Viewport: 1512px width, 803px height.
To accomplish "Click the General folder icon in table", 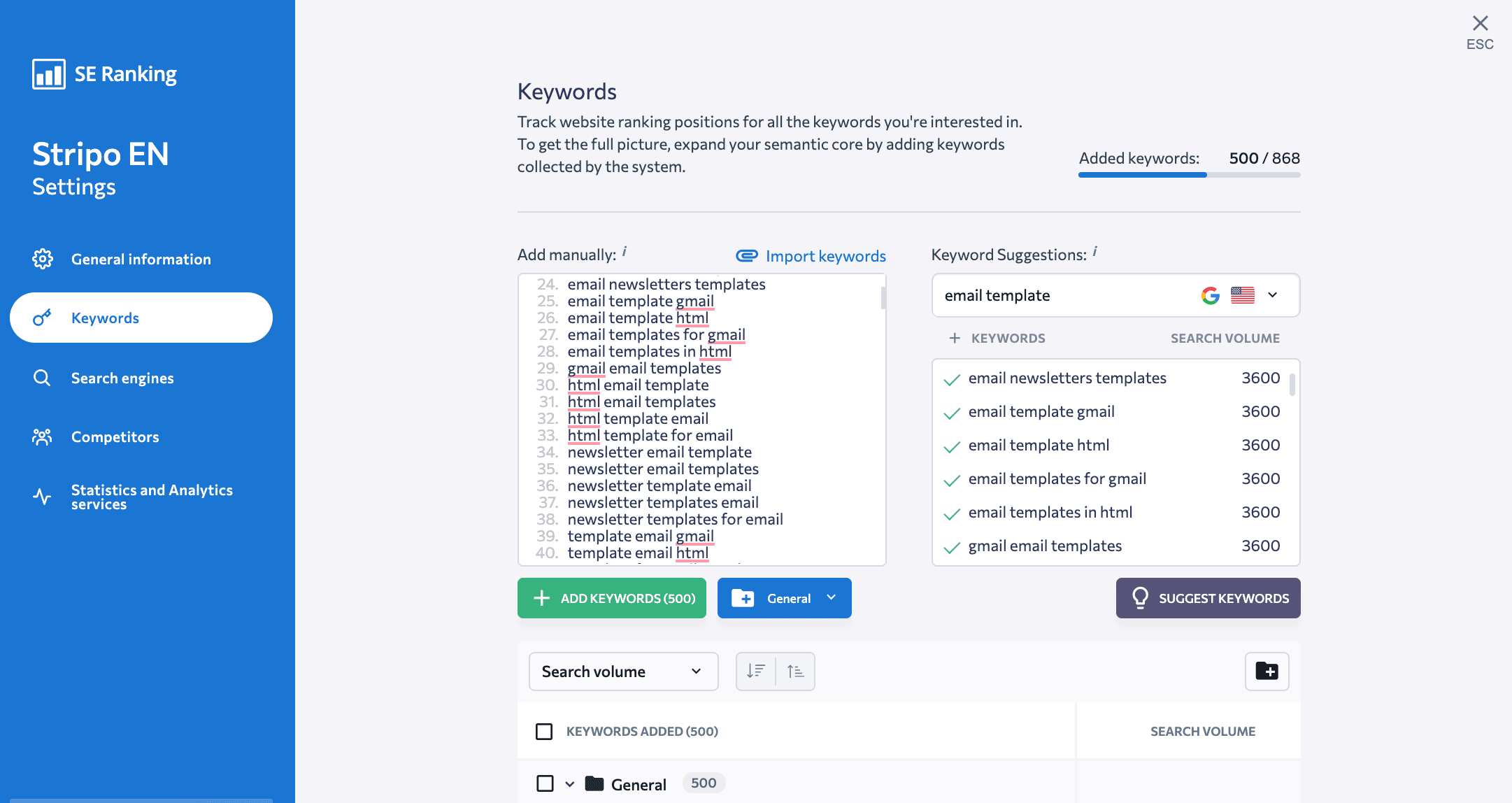I will tap(594, 783).
